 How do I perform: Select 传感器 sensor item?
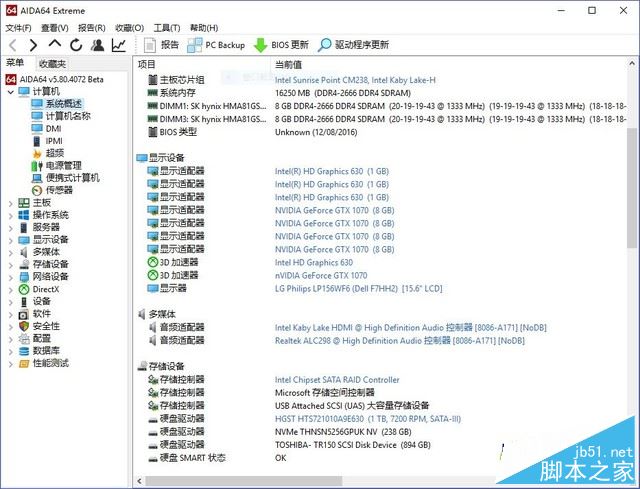[x=59, y=190]
